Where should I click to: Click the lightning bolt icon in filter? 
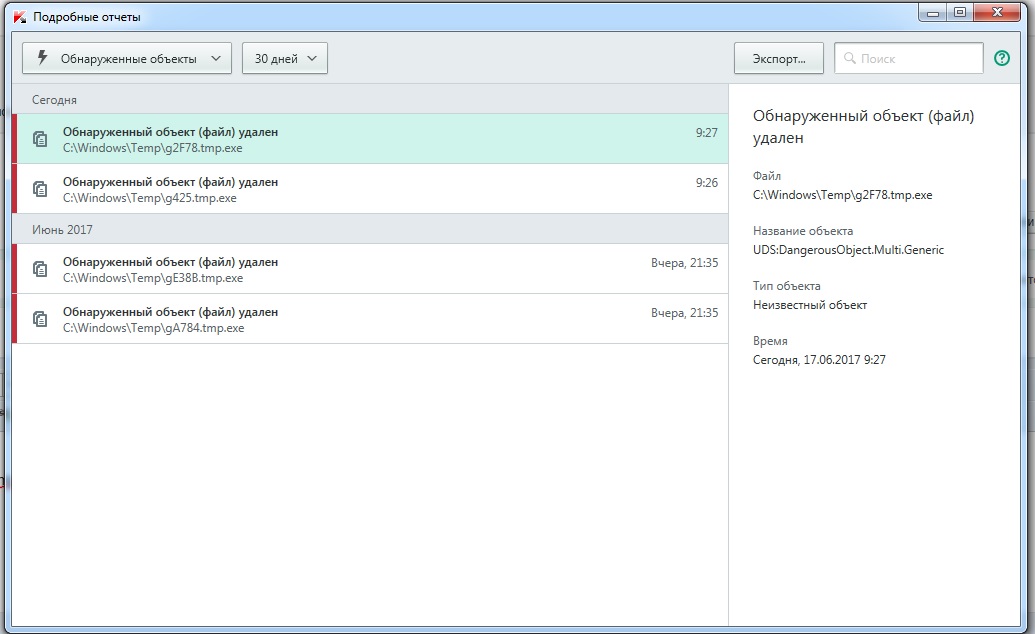42,58
